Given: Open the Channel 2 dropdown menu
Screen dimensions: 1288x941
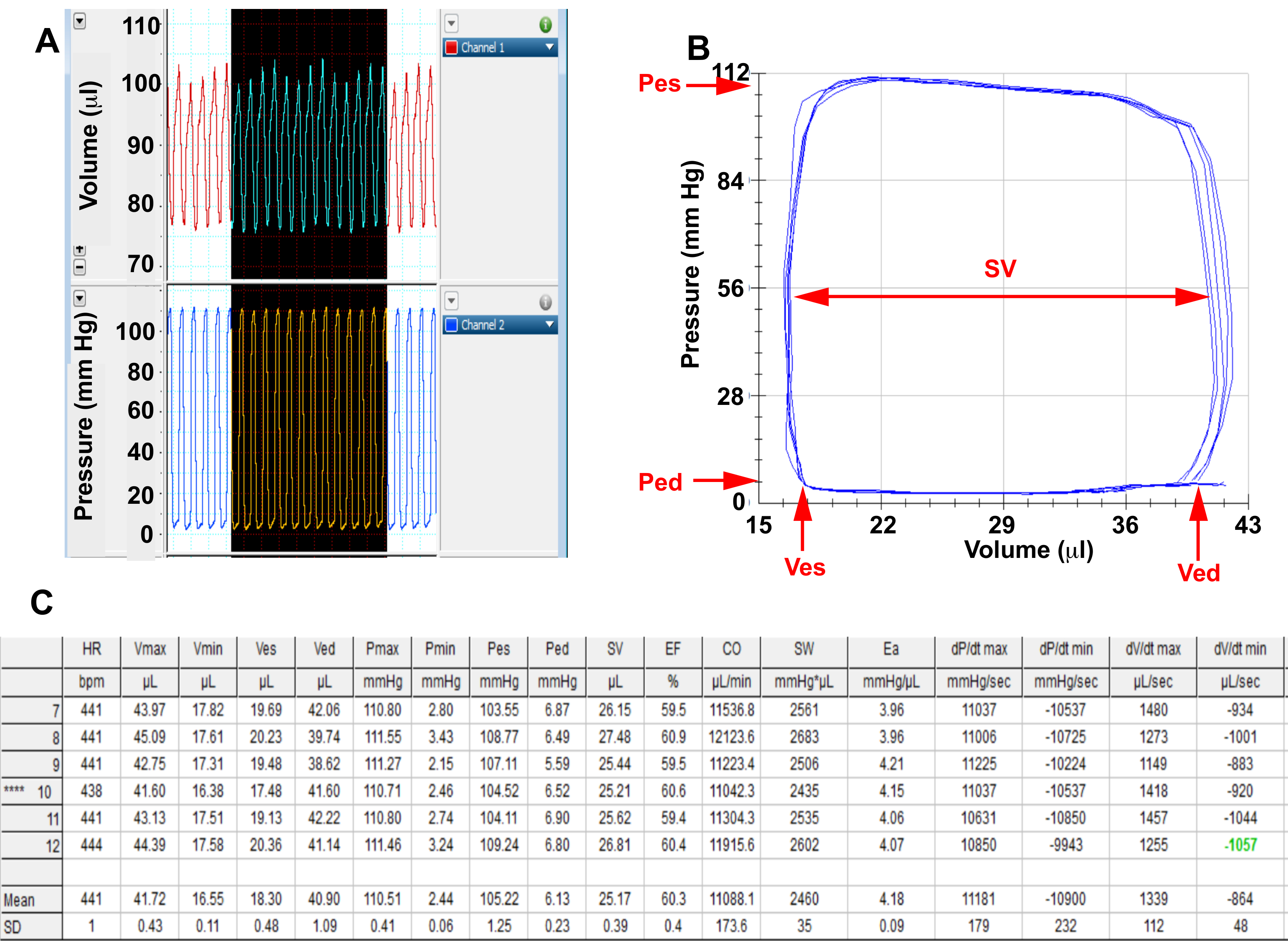Looking at the screenshot, I should coord(550,325).
